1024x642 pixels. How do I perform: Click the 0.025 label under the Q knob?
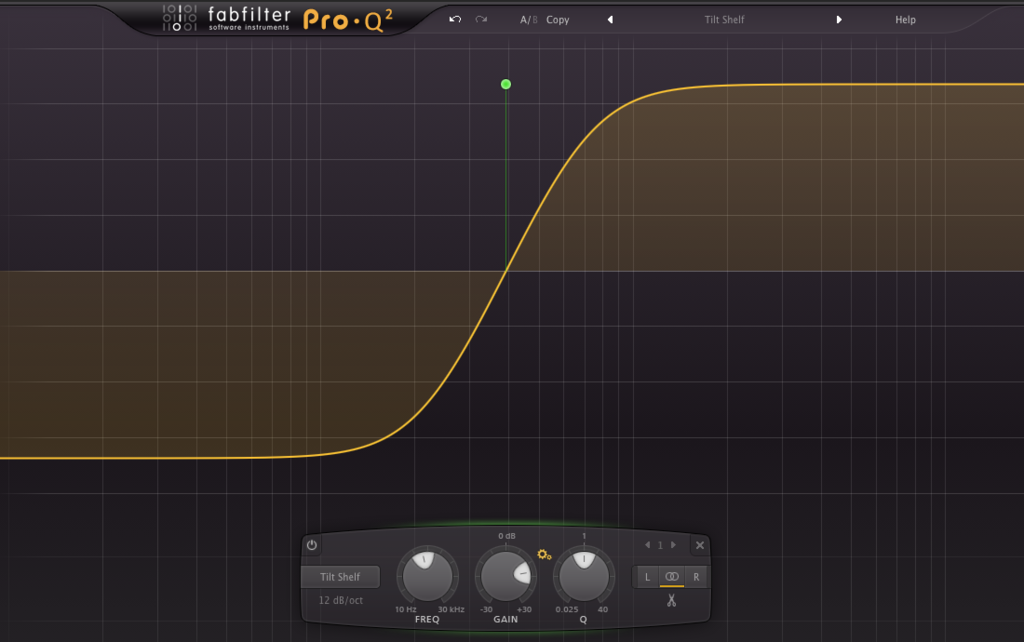pos(567,609)
